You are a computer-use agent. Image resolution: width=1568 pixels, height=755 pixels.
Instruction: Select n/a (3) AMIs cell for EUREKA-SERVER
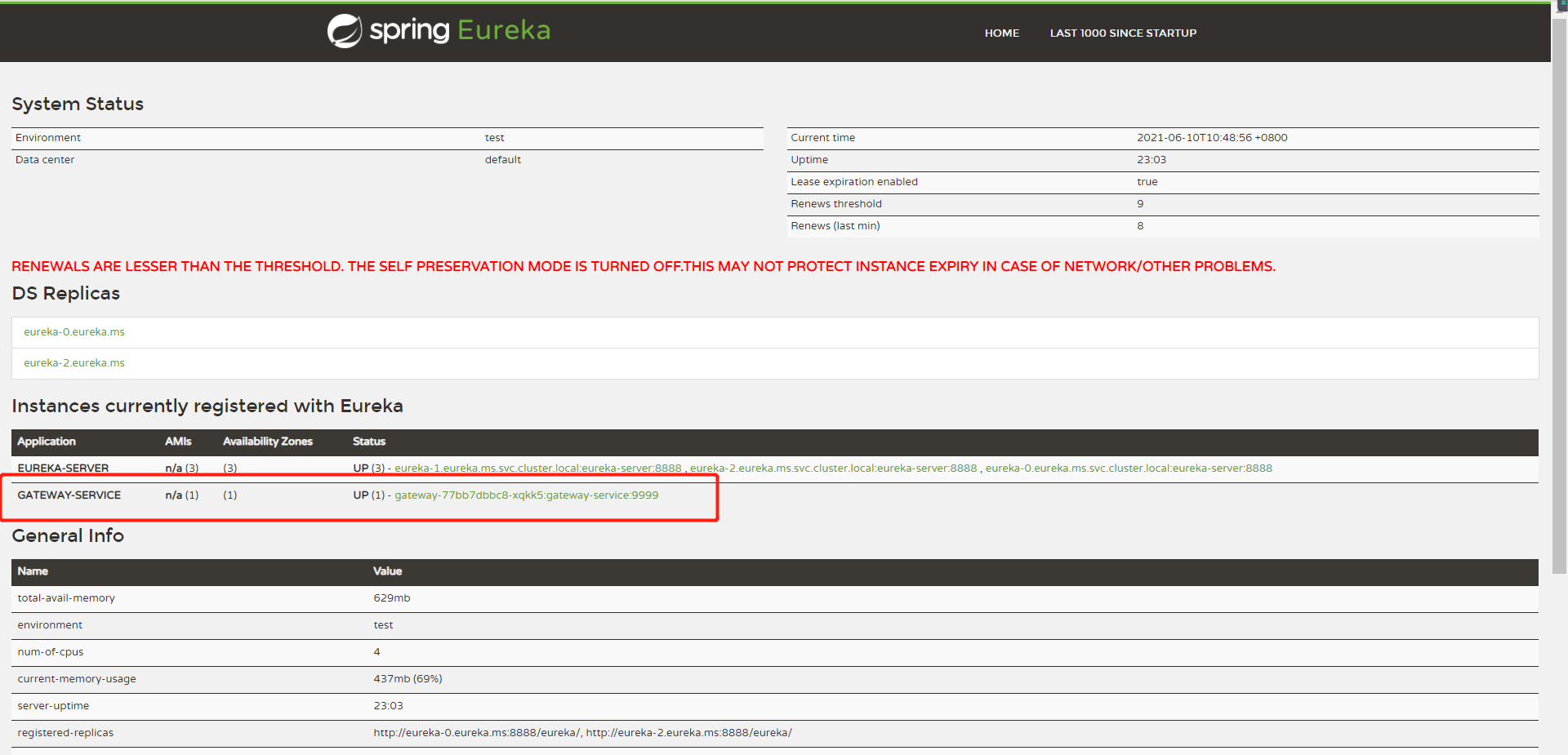(181, 469)
